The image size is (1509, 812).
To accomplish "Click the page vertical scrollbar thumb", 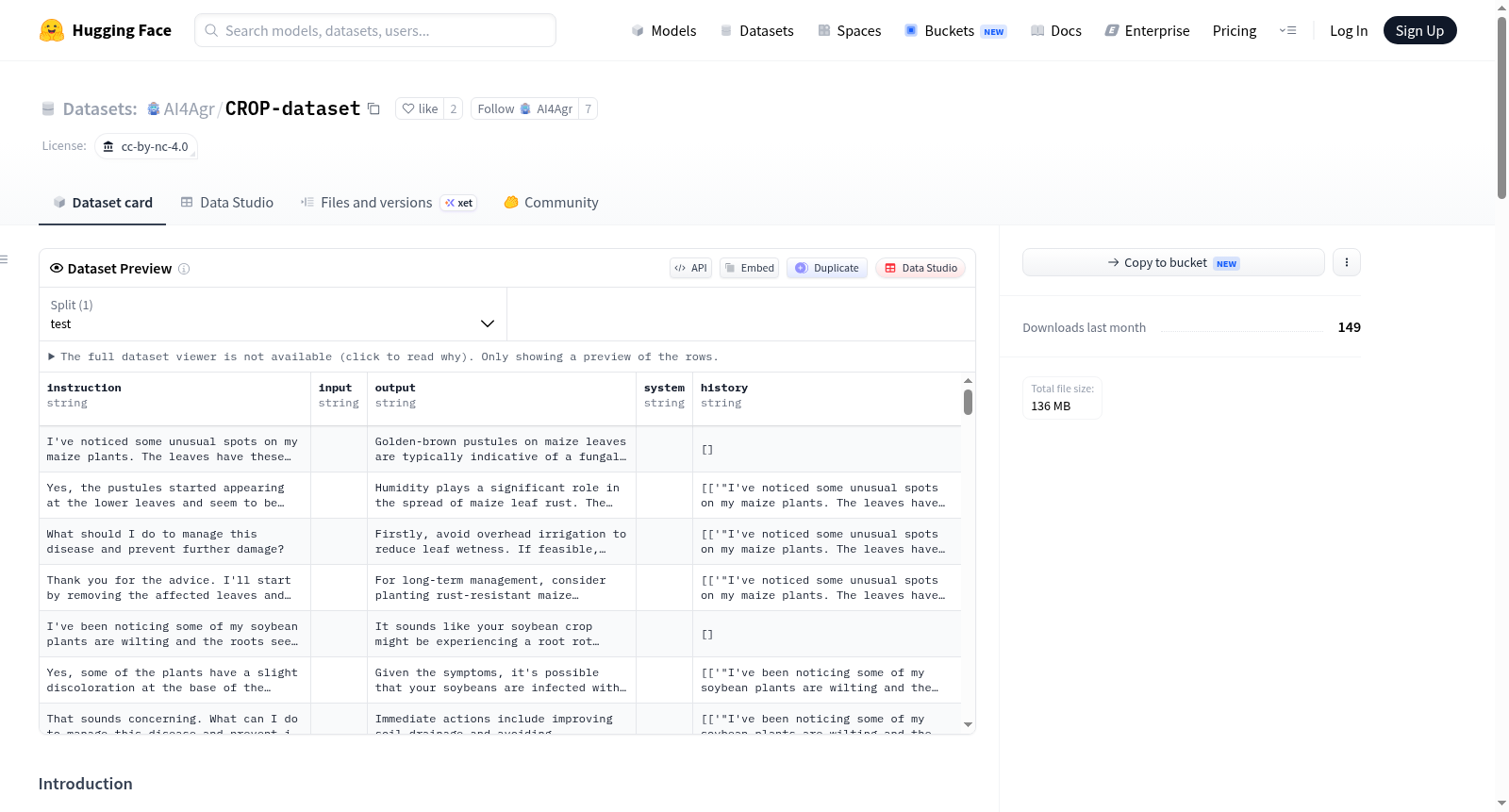I will 1501,108.
